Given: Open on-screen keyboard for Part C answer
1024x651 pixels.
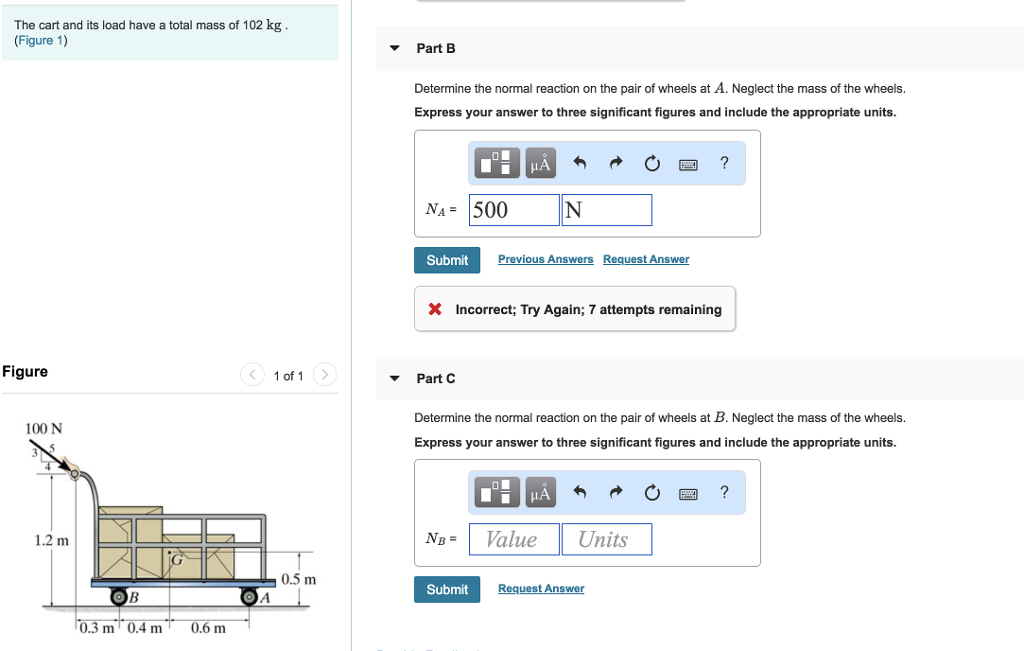Looking at the screenshot, I should pos(689,492).
